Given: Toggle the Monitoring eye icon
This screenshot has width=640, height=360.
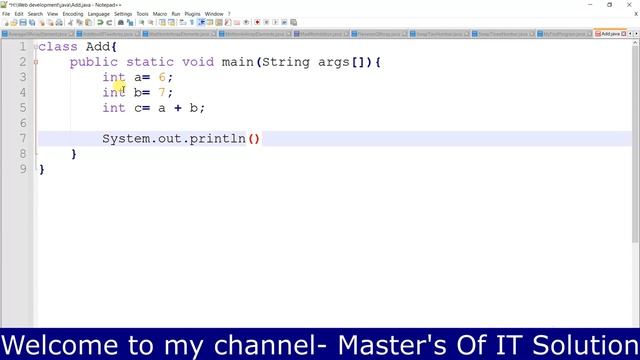Looking at the screenshot, I should click(x=246, y=22).
